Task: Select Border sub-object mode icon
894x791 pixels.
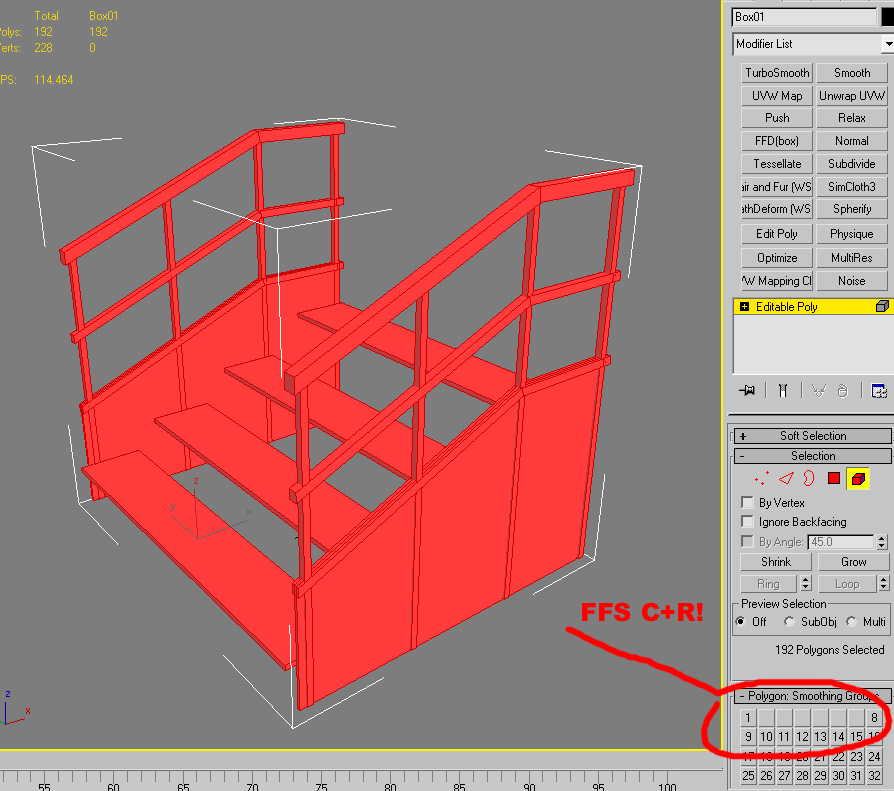Action: point(809,479)
